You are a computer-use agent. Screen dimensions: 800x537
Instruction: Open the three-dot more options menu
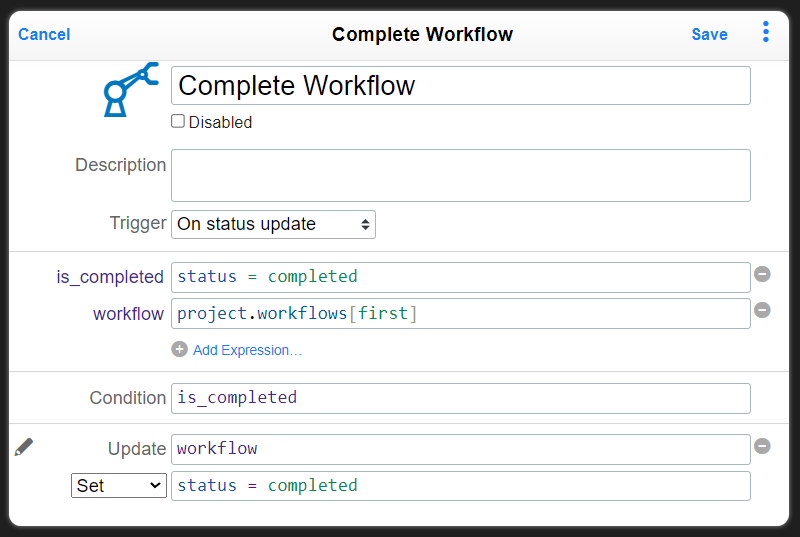pyautogui.click(x=765, y=32)
